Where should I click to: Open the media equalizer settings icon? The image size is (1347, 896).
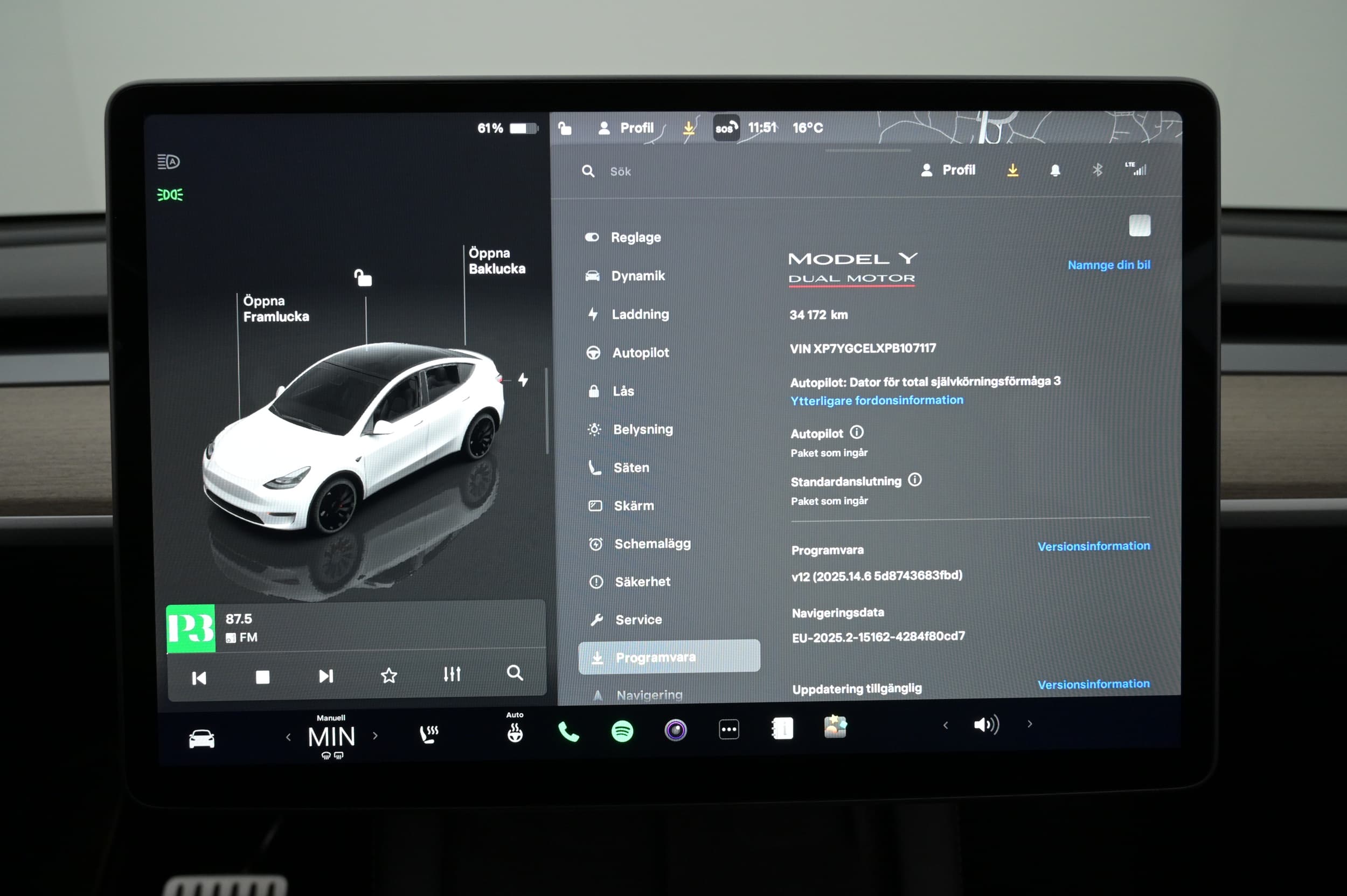(452, 674)
